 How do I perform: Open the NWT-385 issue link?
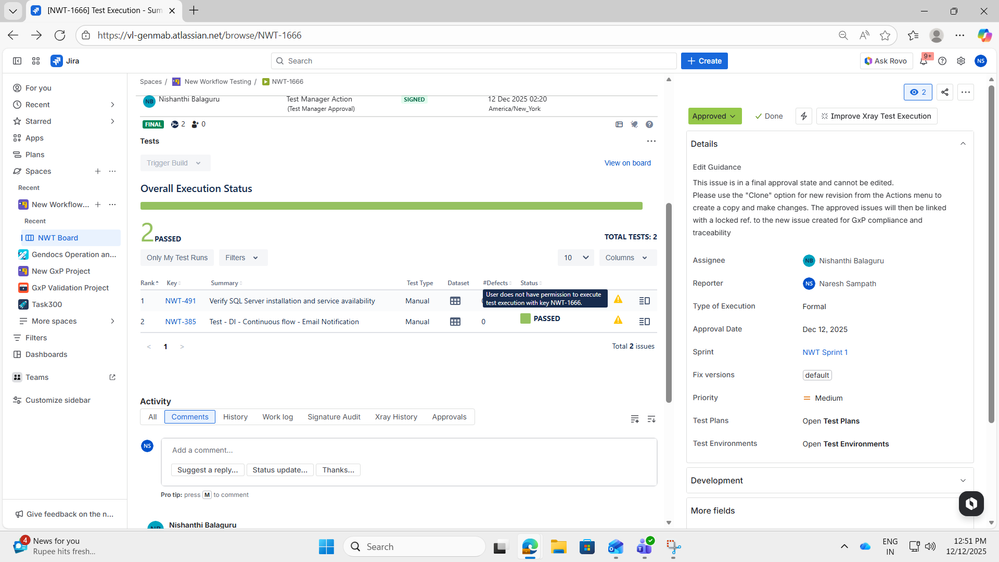tap(180, 322)
